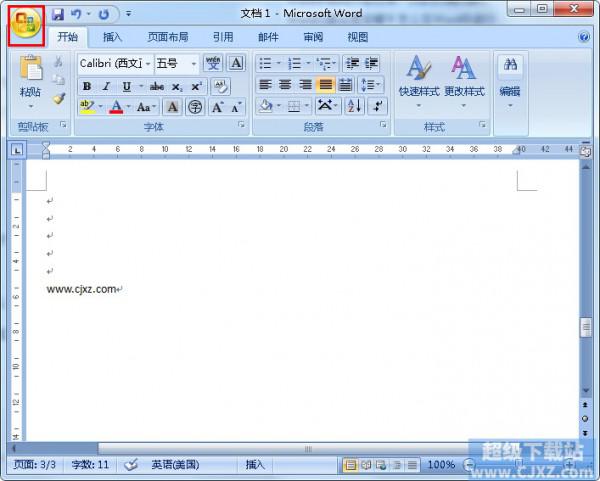Cut the selection with scissors icon

coord(58,62)
